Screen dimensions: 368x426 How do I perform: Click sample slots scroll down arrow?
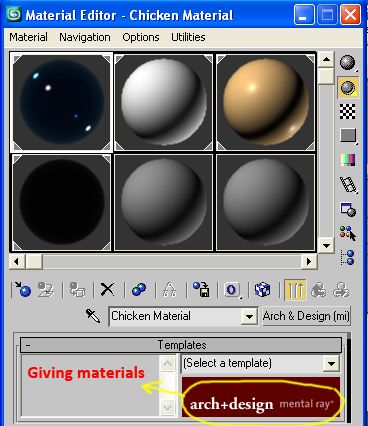point(326,246)
